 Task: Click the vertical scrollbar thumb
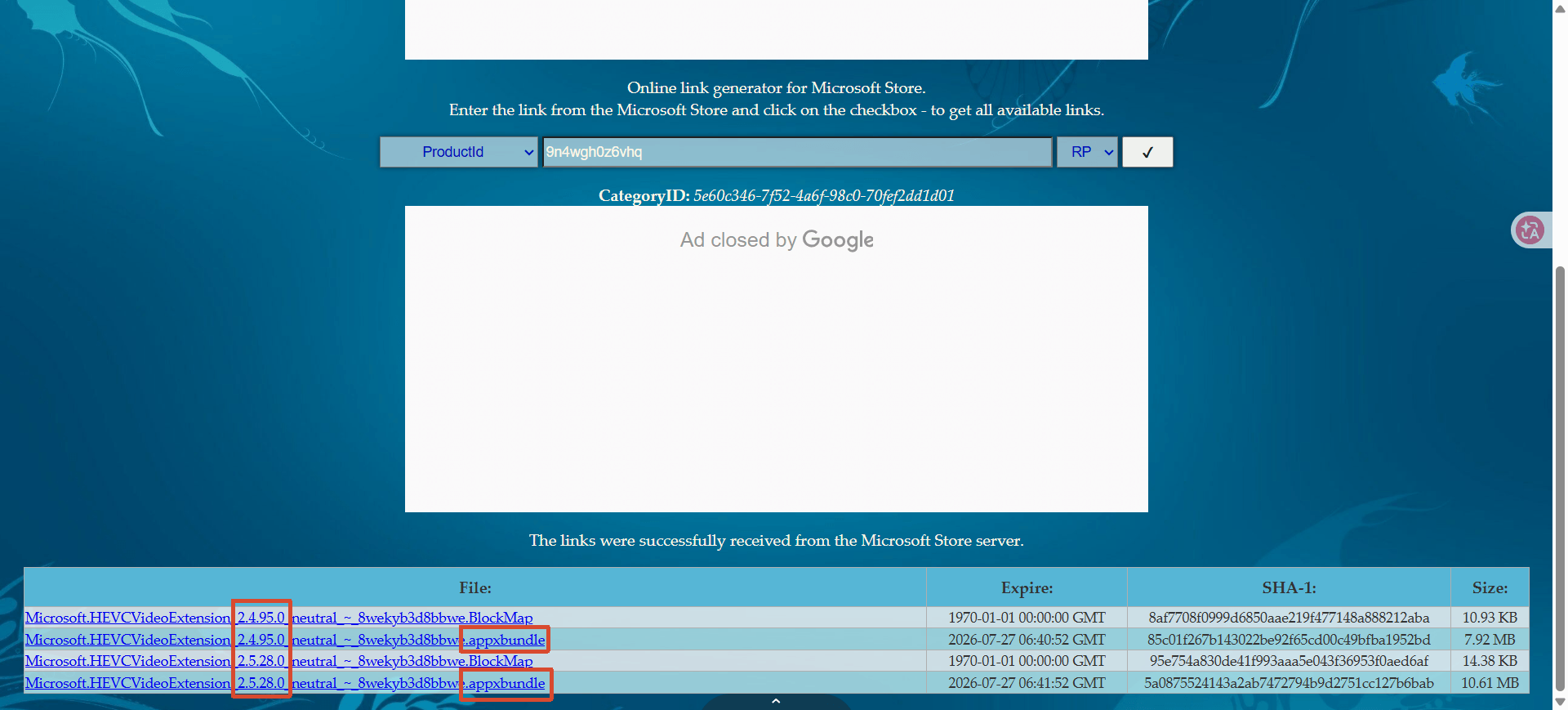pos(1560,478)
